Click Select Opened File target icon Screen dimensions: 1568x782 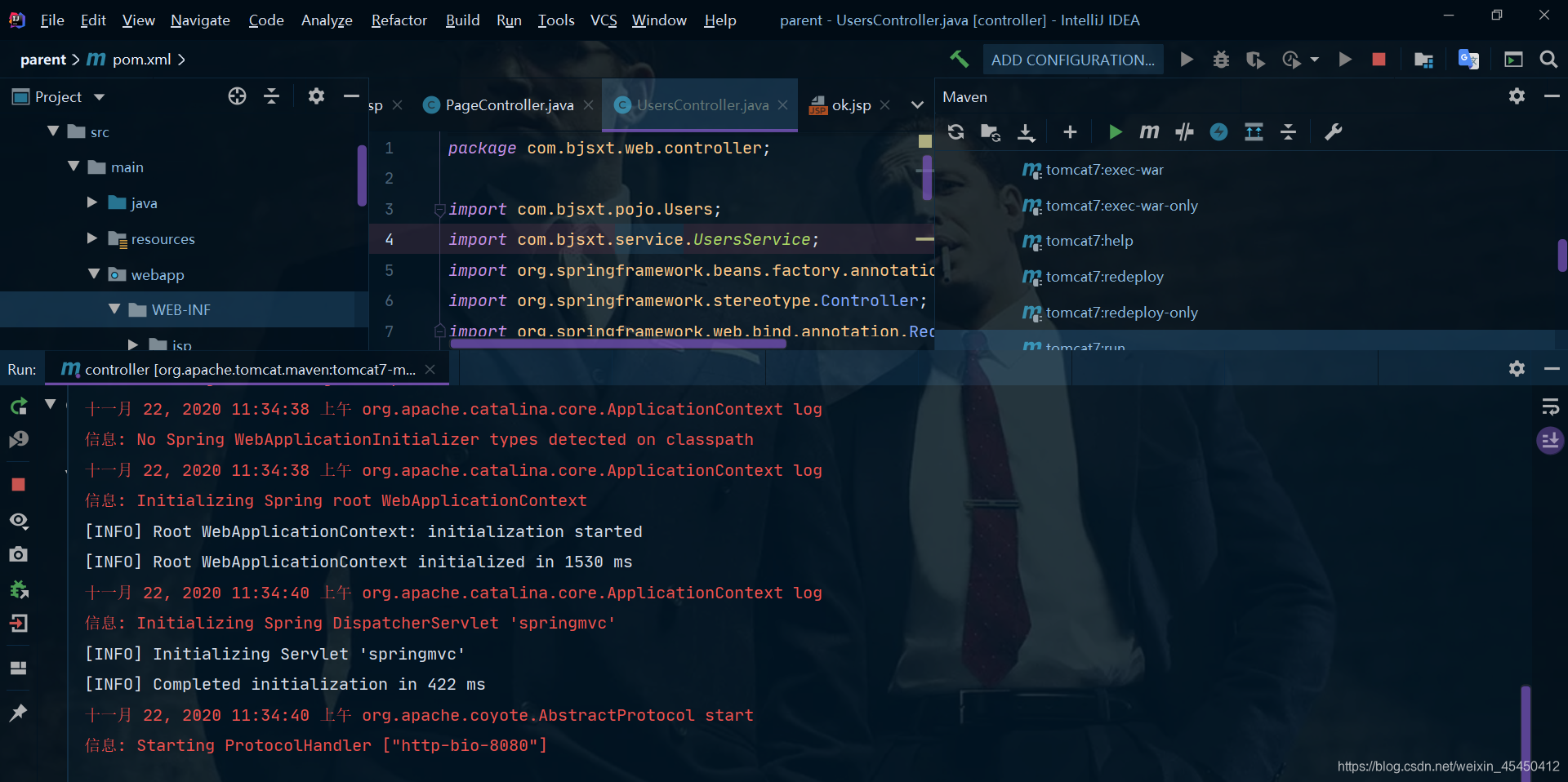coord(237,96)
